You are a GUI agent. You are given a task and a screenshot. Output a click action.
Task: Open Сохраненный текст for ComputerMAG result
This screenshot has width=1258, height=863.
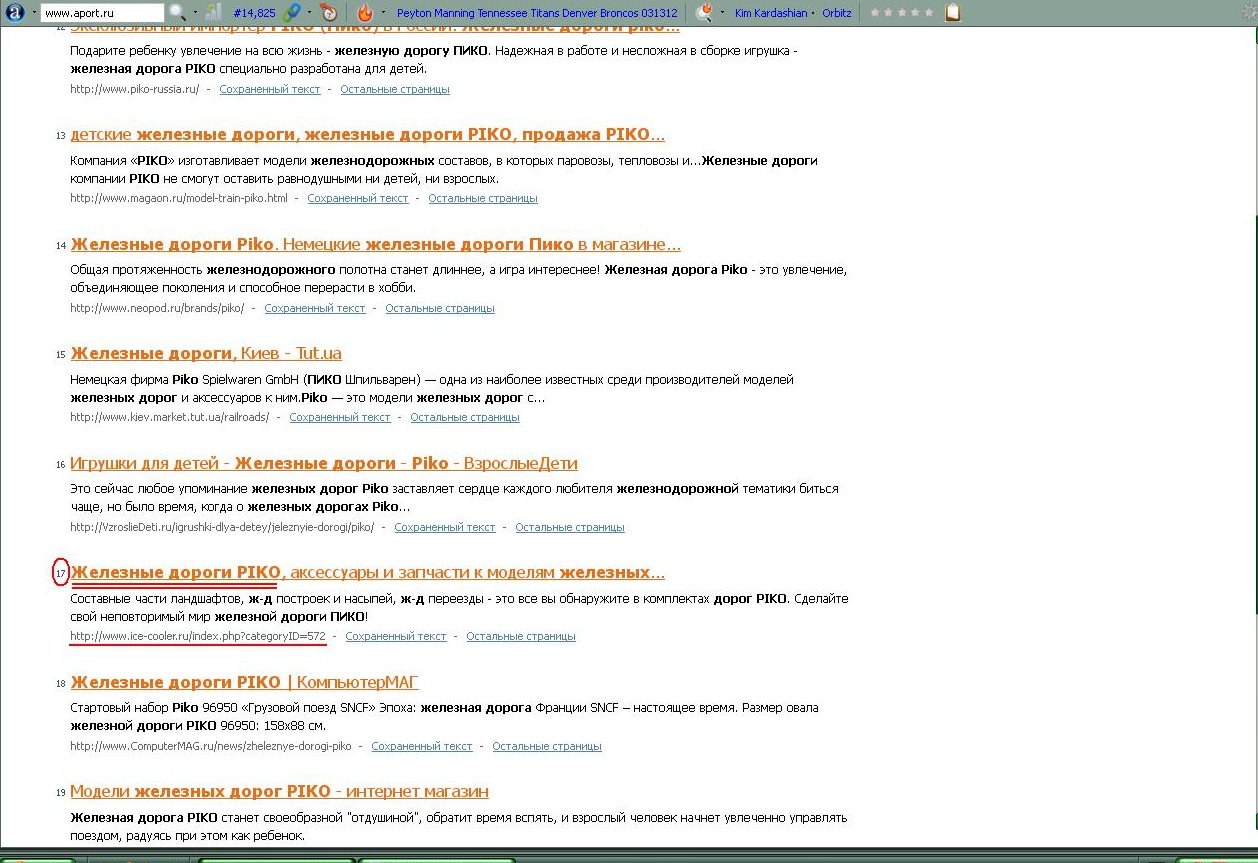[x=422, y=746]
